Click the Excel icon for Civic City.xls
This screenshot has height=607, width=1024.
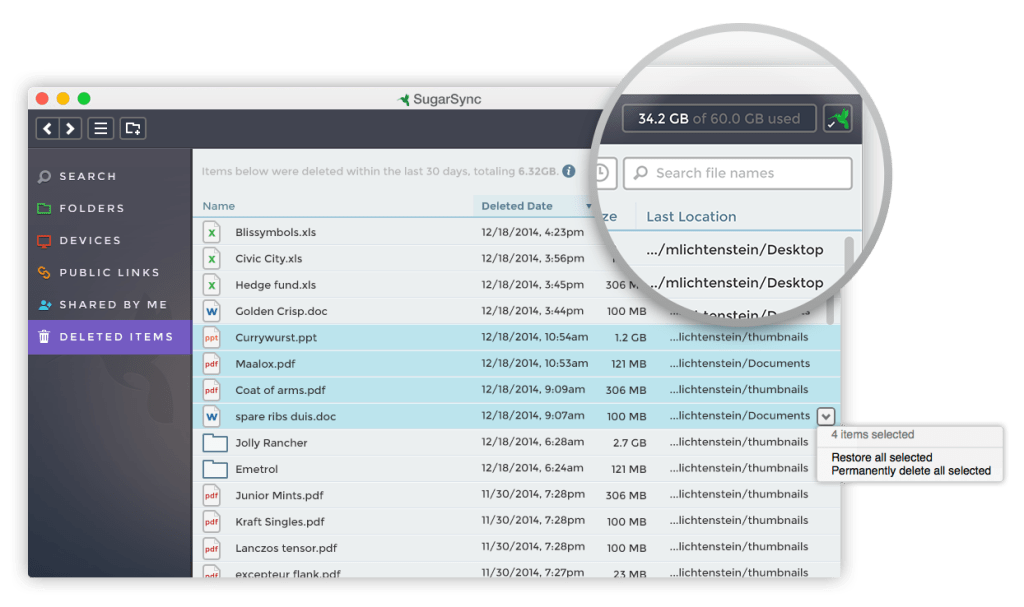point(212,259)
